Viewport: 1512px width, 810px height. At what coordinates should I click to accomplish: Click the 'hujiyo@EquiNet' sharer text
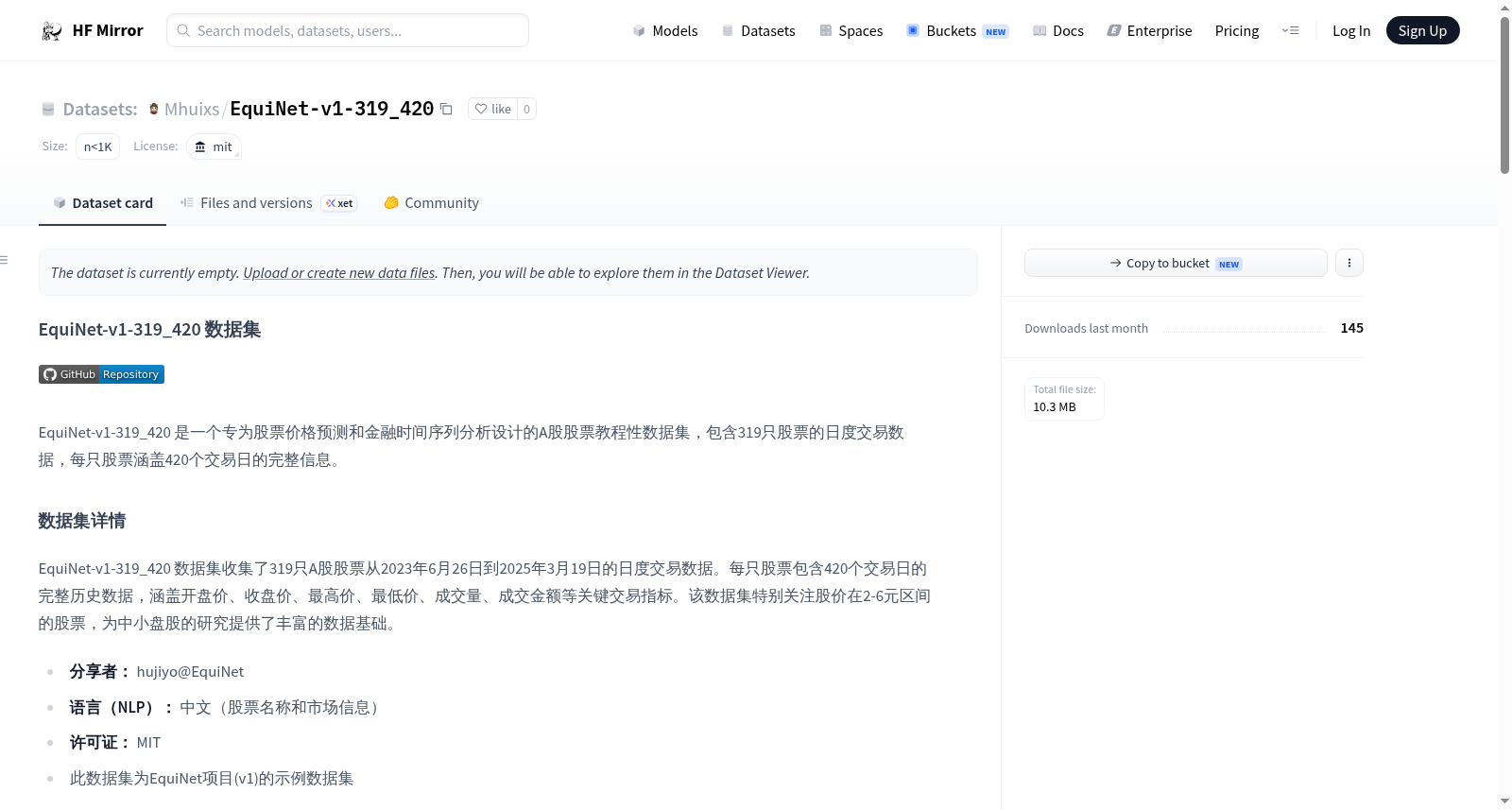coord(190,672)
